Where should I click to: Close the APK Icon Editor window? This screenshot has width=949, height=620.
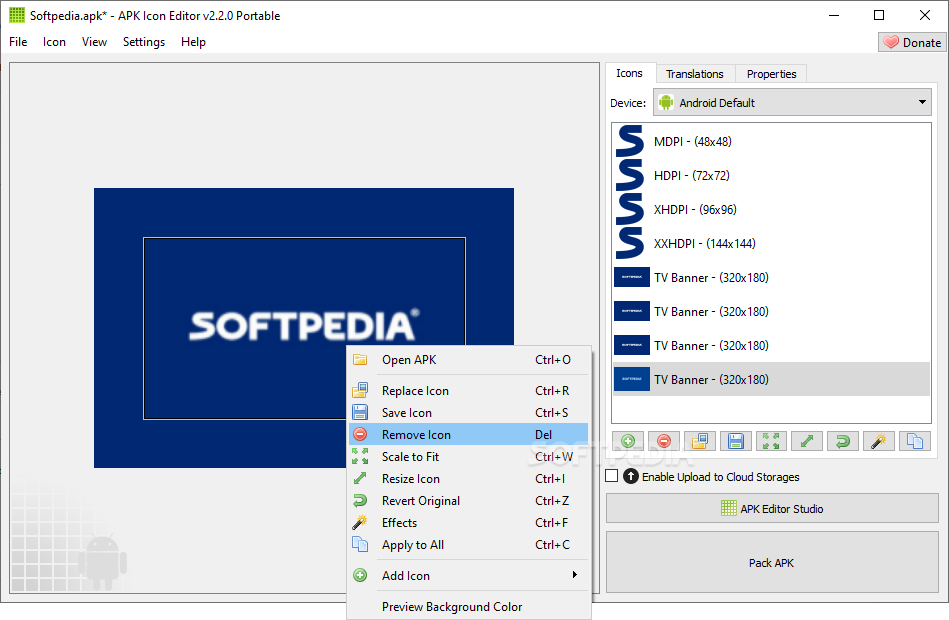tap(925, 15)
